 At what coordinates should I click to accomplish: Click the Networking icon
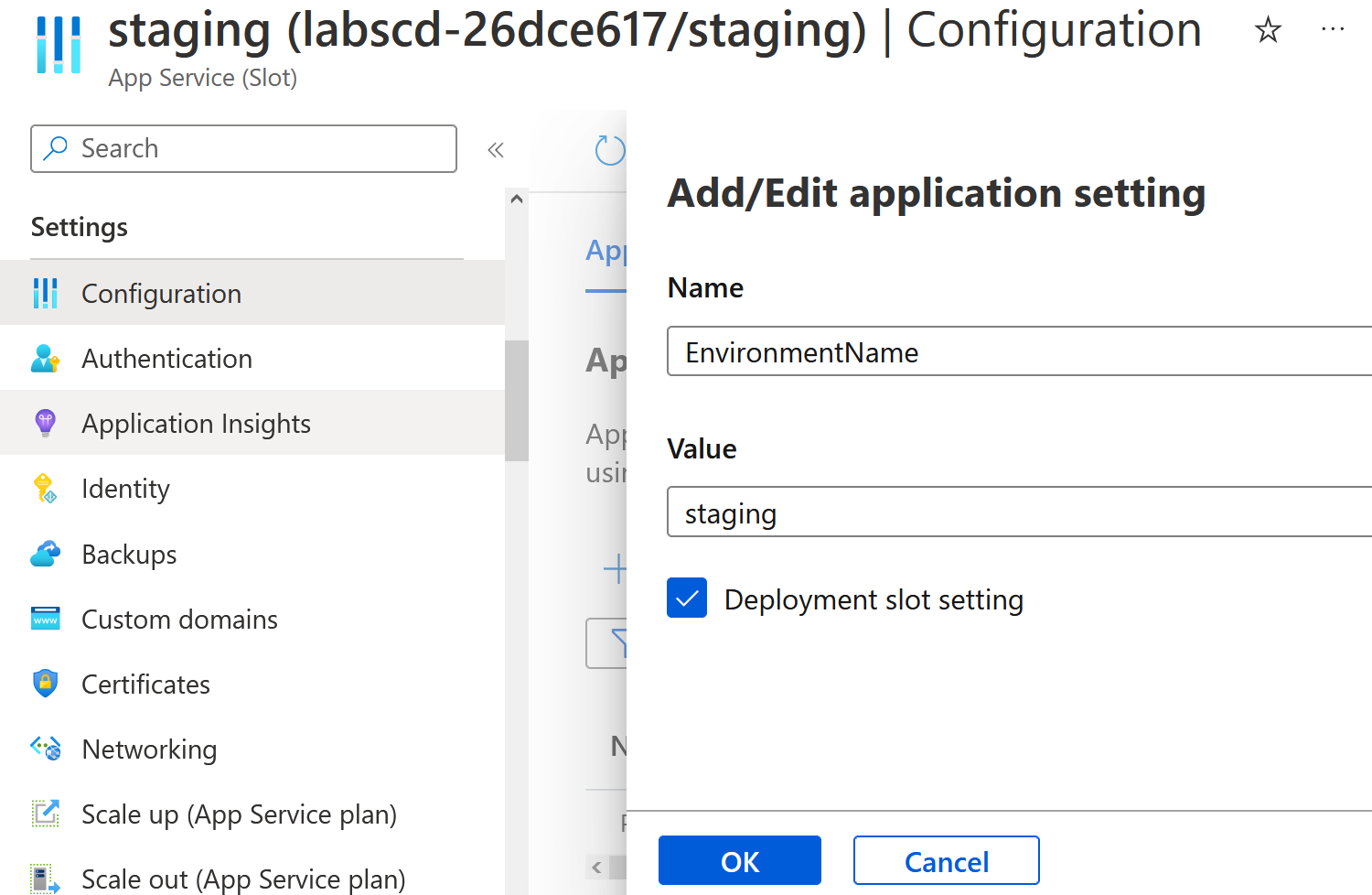pyautogui.click(x=45, y=749)
